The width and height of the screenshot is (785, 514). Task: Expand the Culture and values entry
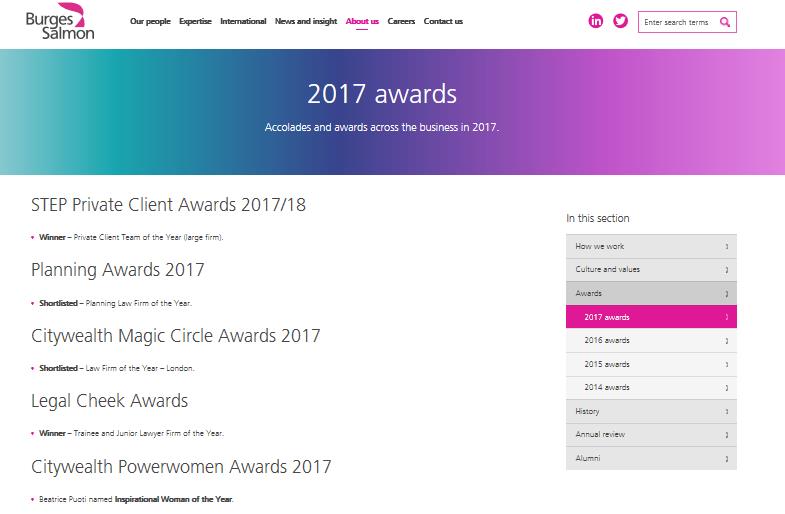pyautogui.click(x=651, y=270)
